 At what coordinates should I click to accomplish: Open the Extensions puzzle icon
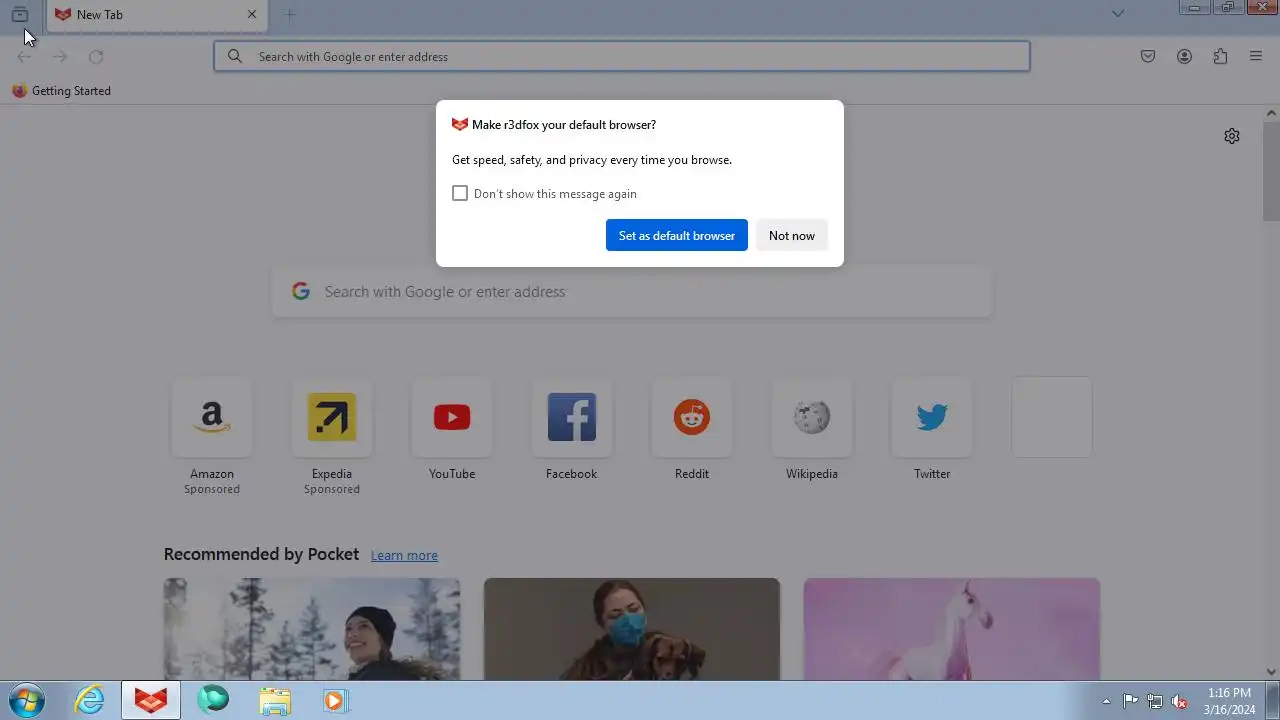pos(1220,57)
